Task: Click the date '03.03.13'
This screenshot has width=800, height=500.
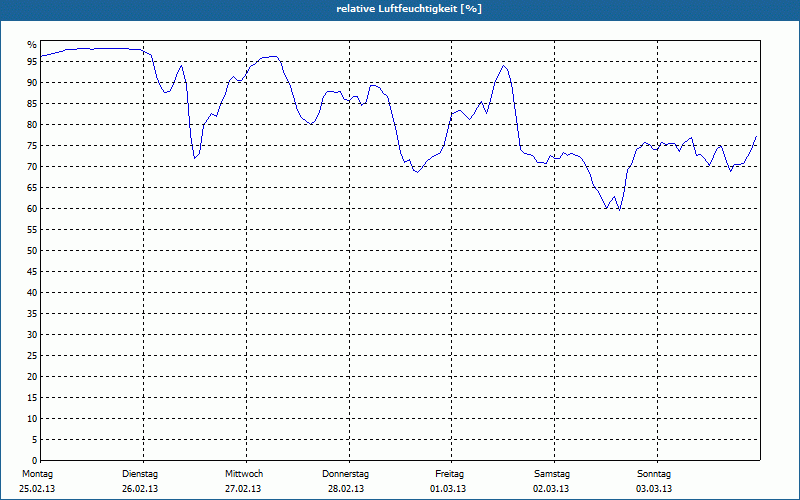Action: [654, 489]
